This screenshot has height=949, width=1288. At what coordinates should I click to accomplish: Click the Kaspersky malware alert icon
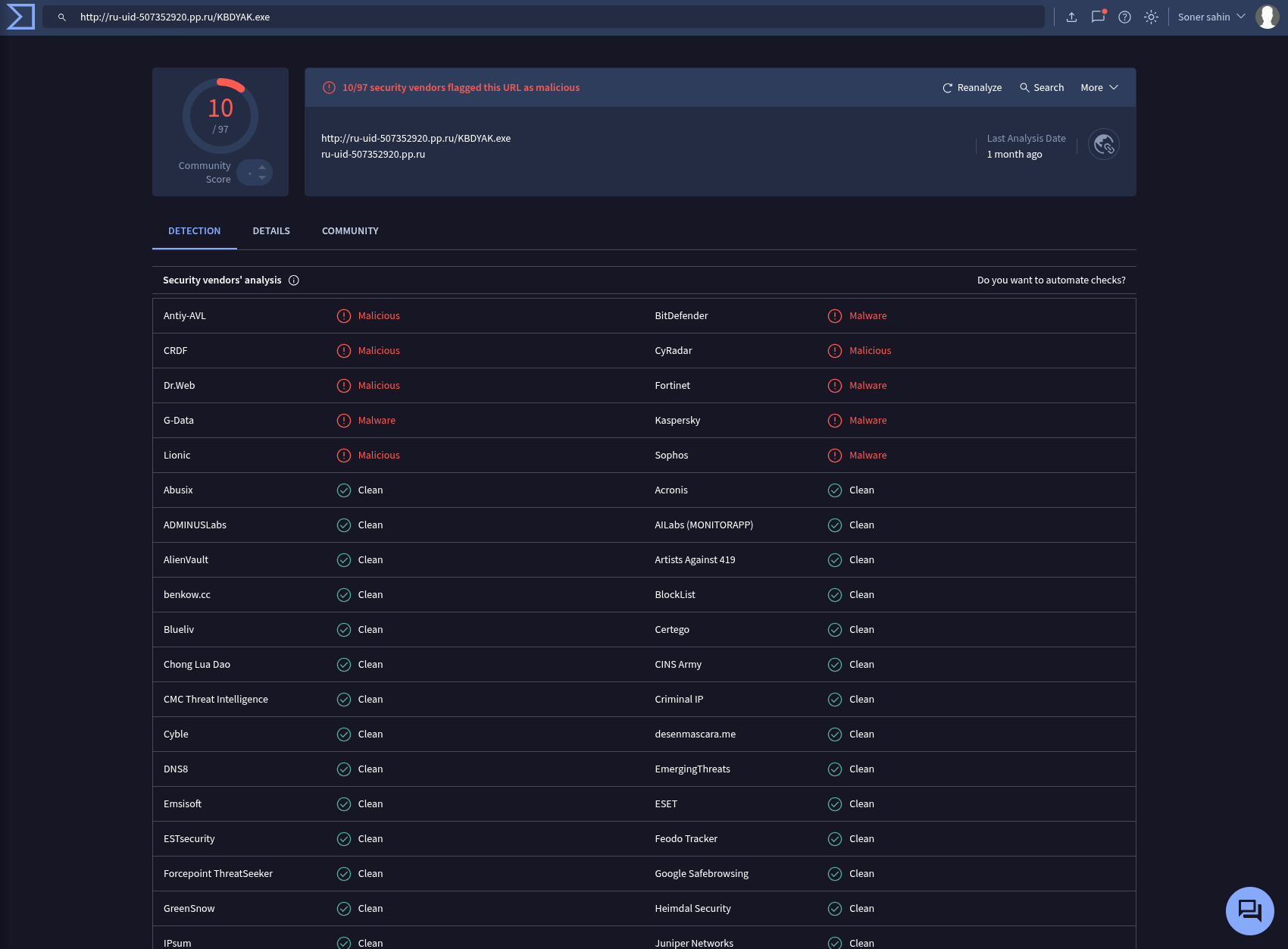835,420
